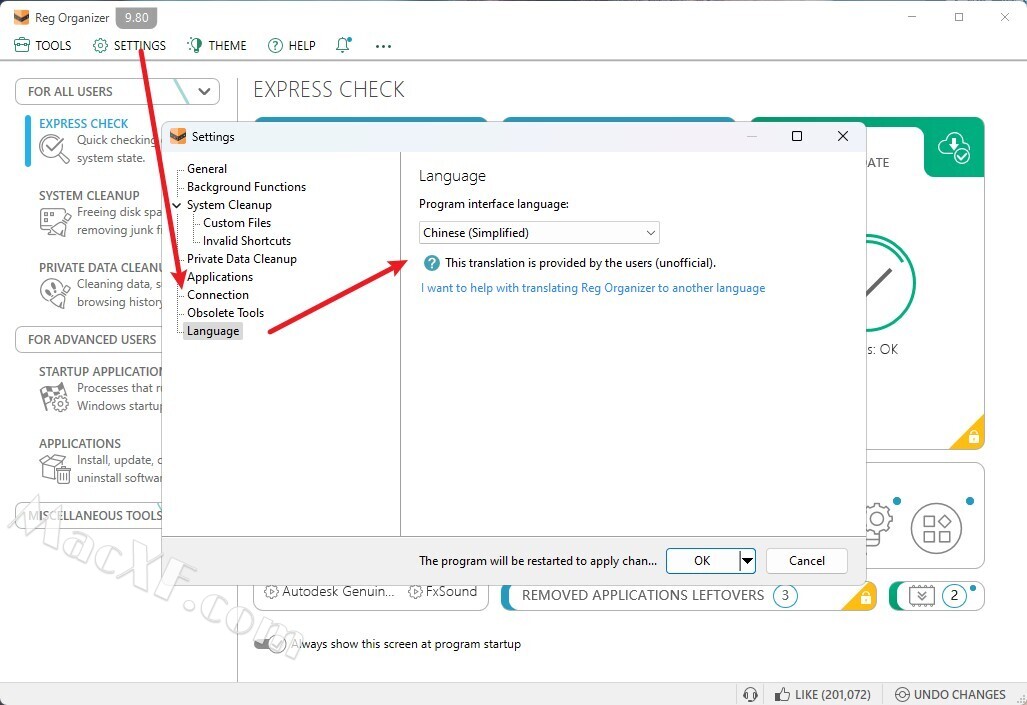The image size is (1027, 705).
Task: Cancel the Settings dialog
Action: [x=806, y=561]
